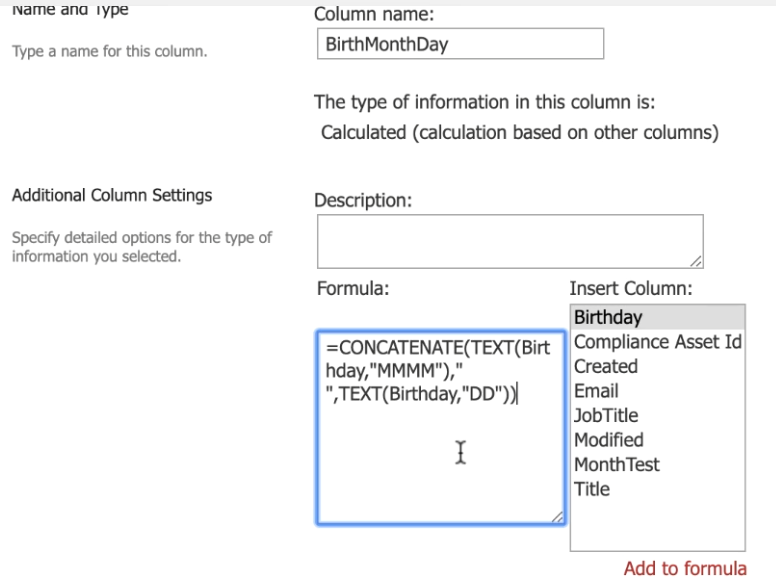Click empty area of Insert Column listbox

[x=657, y=526]
